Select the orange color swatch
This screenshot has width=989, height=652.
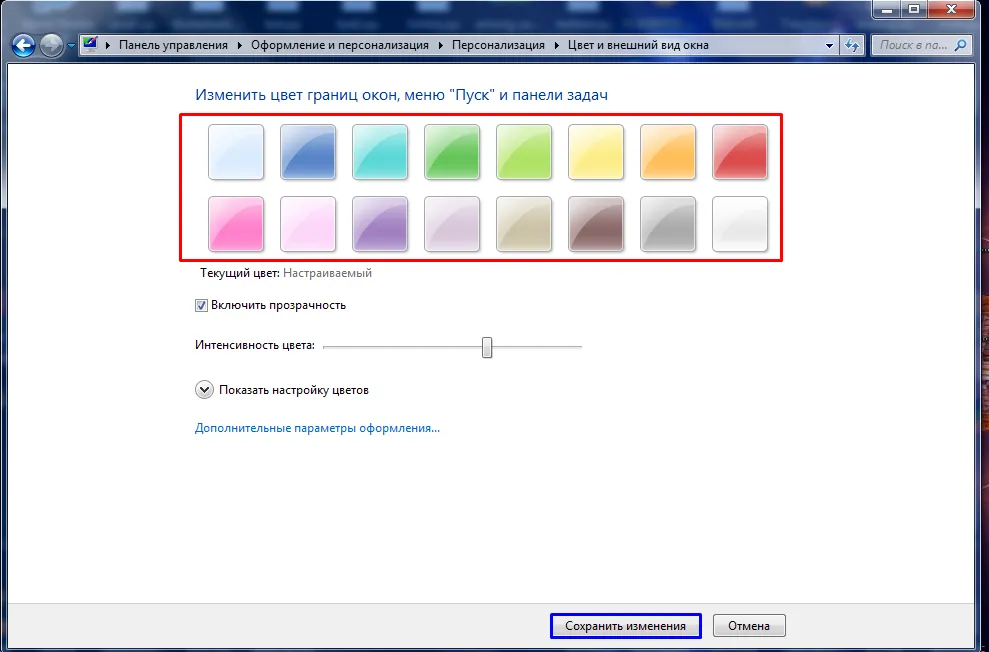pyautogui.click(x=667, y=152)
